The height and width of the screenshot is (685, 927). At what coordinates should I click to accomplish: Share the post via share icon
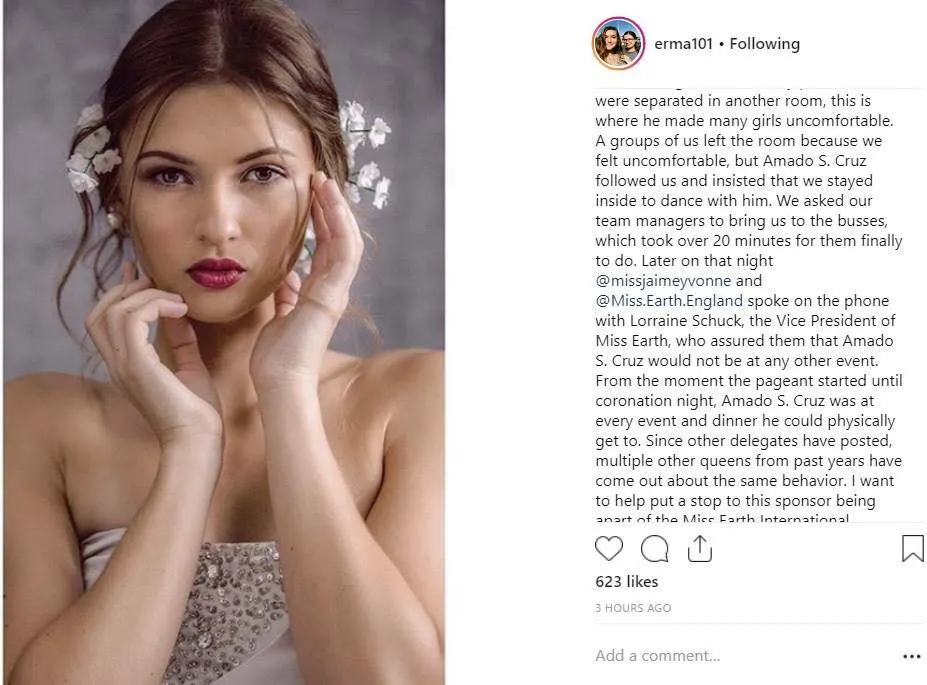point(699,548)
